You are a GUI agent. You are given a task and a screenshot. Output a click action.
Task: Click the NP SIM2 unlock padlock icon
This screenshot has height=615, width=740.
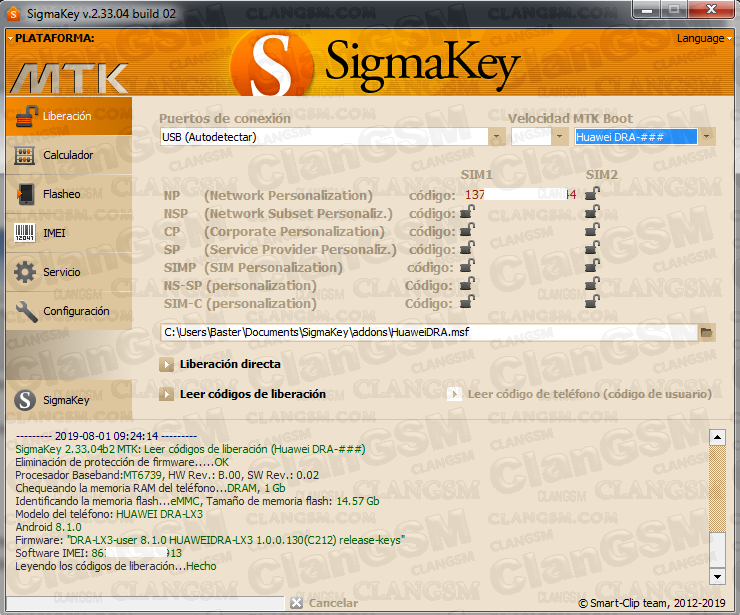[x=592, y=194]
